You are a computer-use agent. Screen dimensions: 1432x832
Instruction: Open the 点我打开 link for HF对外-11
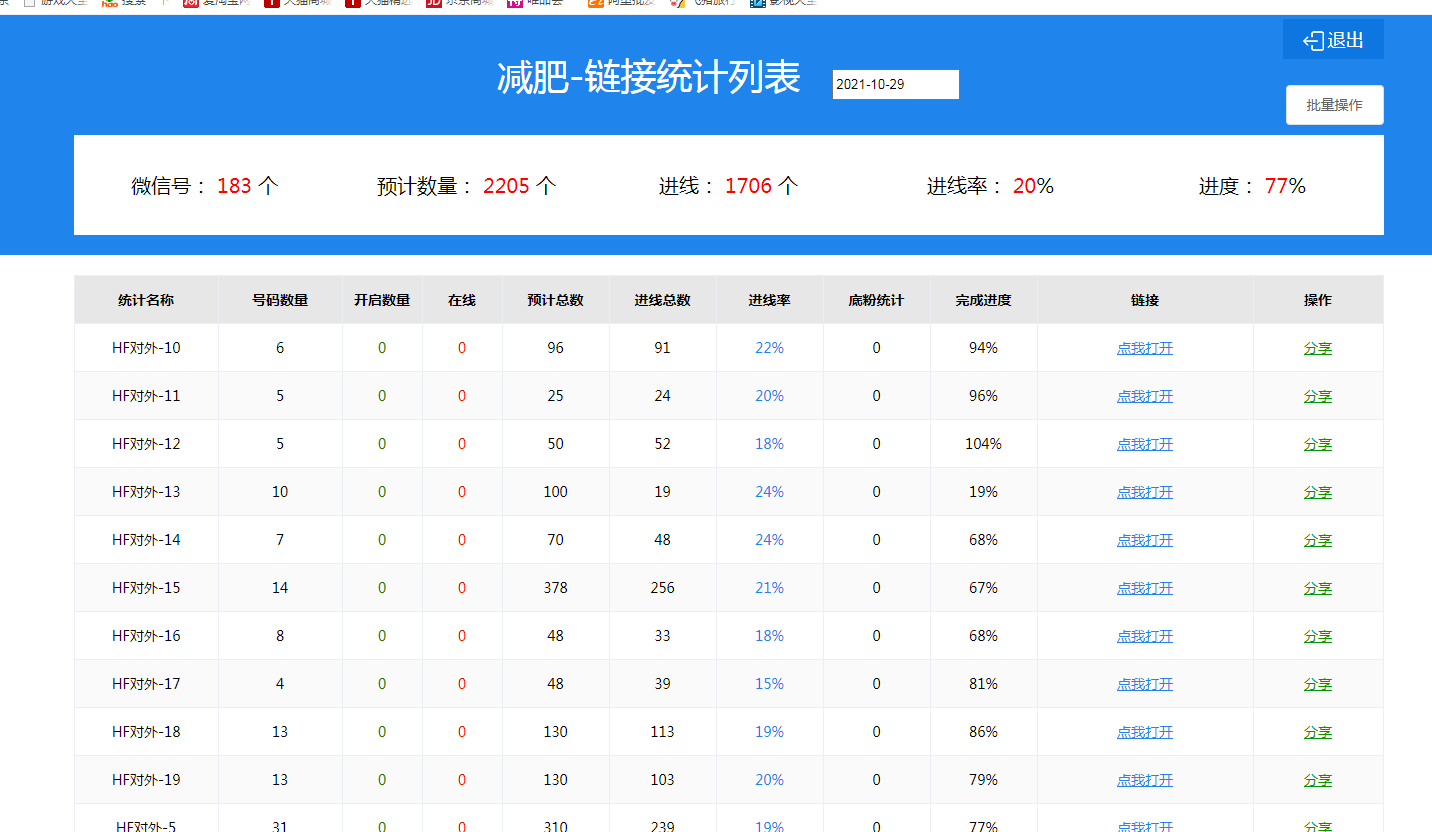pos(1145,396)
